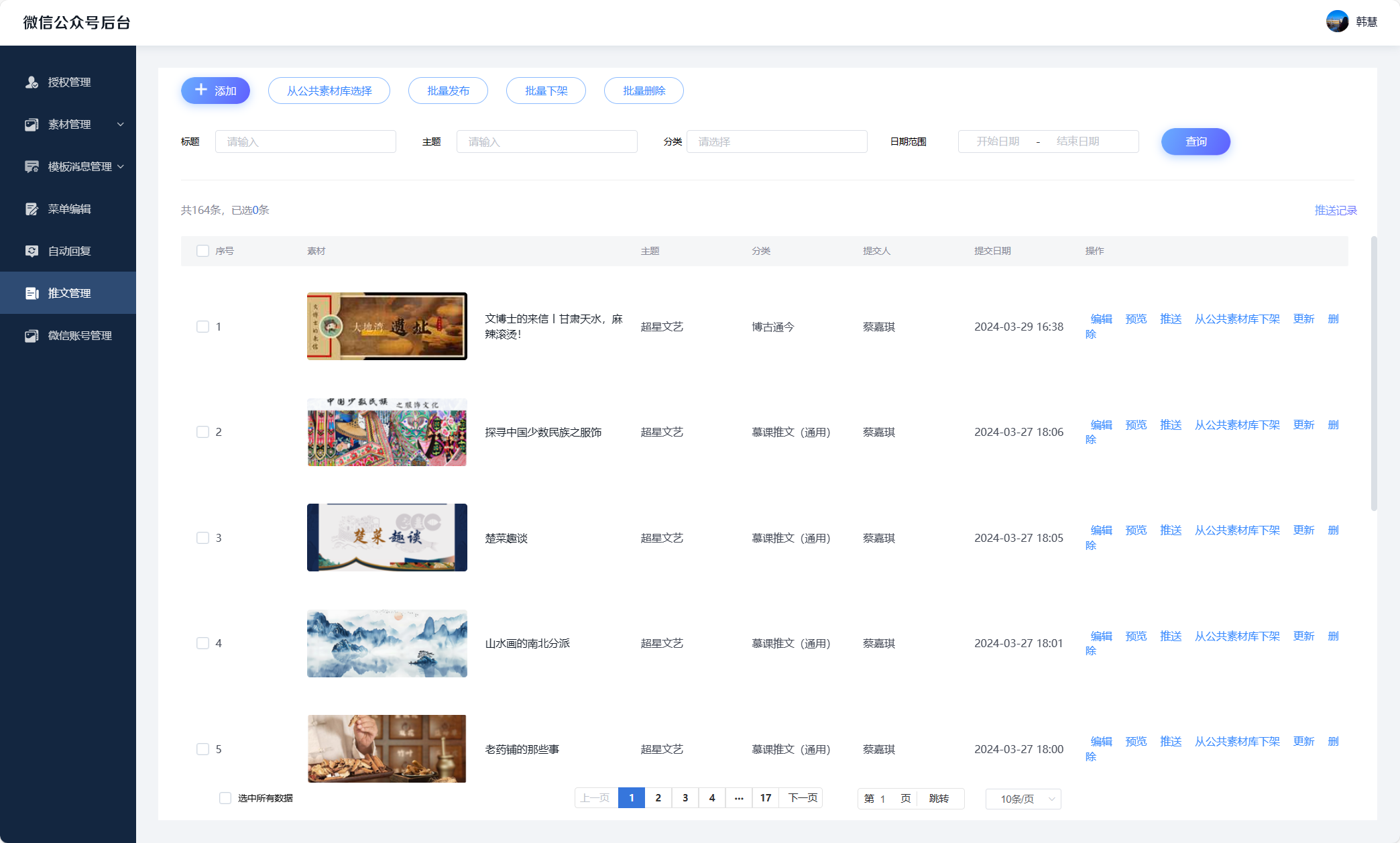
Task: Open the 推送记录 link
Action: click(1335, 211)
